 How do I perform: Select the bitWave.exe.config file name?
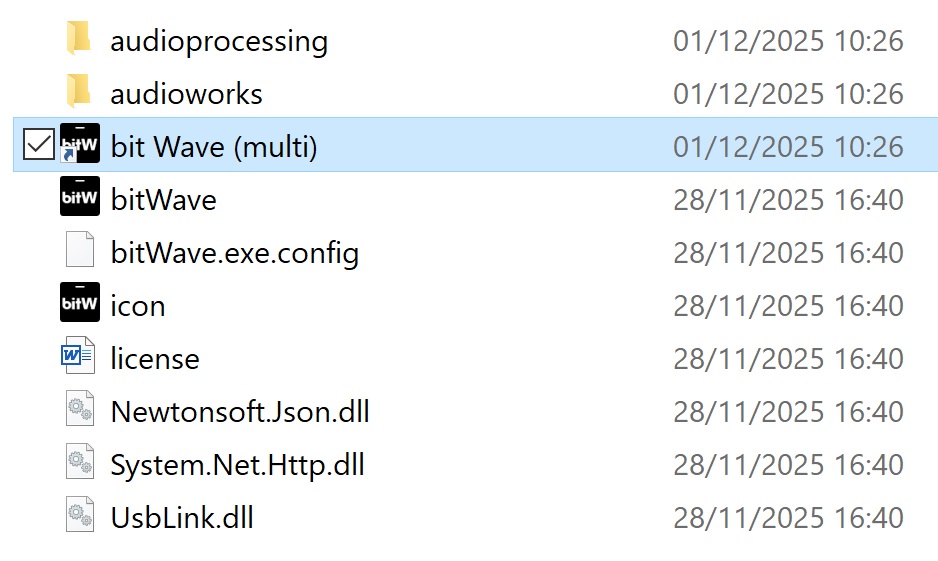(x=234, y=253)
